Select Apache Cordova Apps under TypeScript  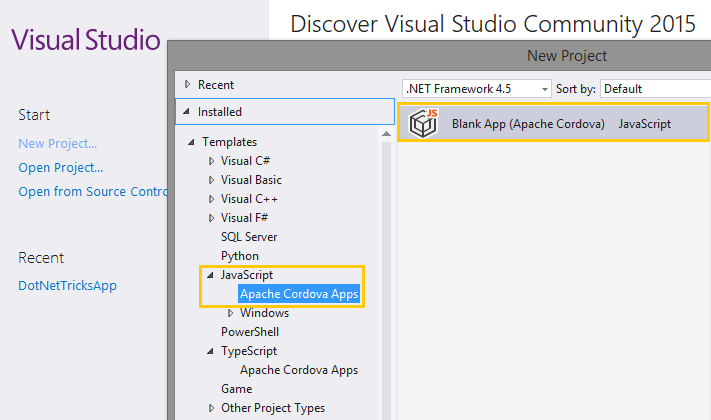[x=298, y=370]
